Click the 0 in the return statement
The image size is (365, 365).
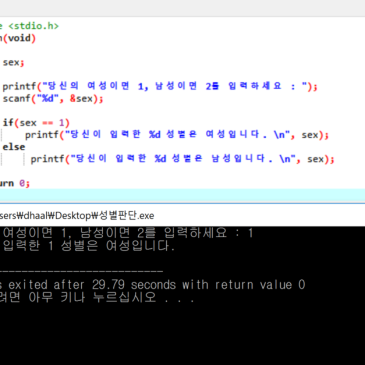point(22,183)
